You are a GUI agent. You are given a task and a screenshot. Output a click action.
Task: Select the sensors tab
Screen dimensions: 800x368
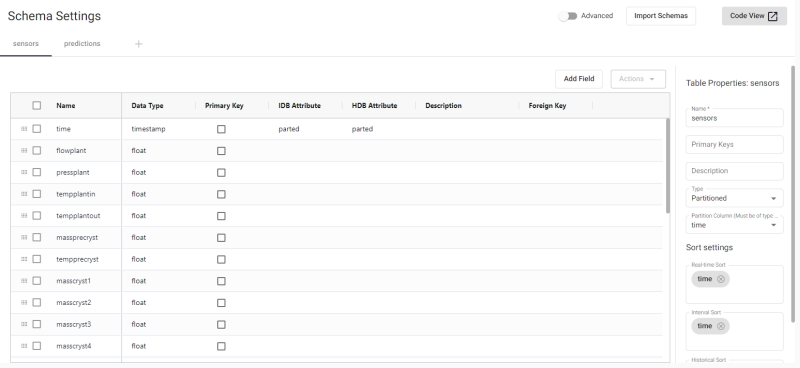(x=26, y=44)
